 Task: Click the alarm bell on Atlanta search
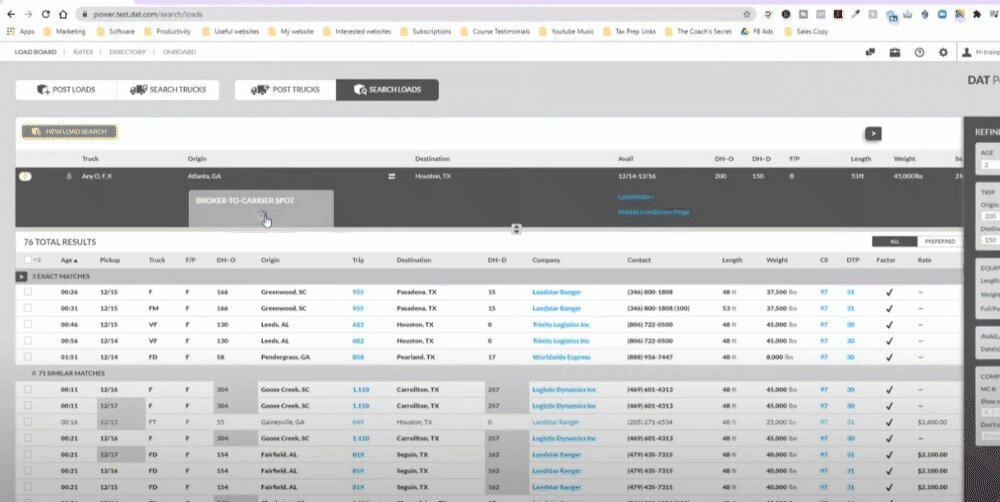click(69, 177)
